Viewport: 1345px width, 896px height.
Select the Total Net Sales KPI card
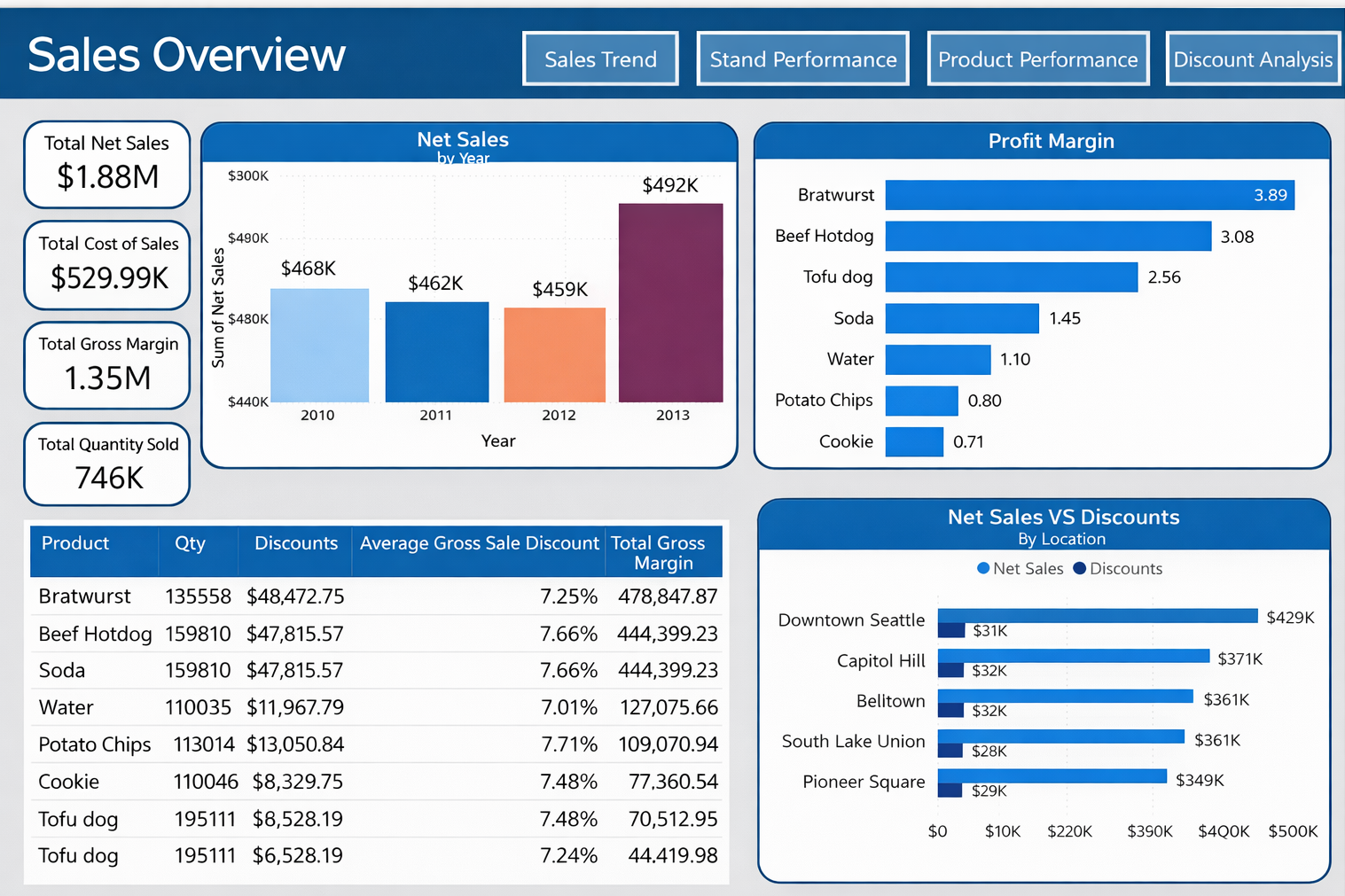coord(106,164)
